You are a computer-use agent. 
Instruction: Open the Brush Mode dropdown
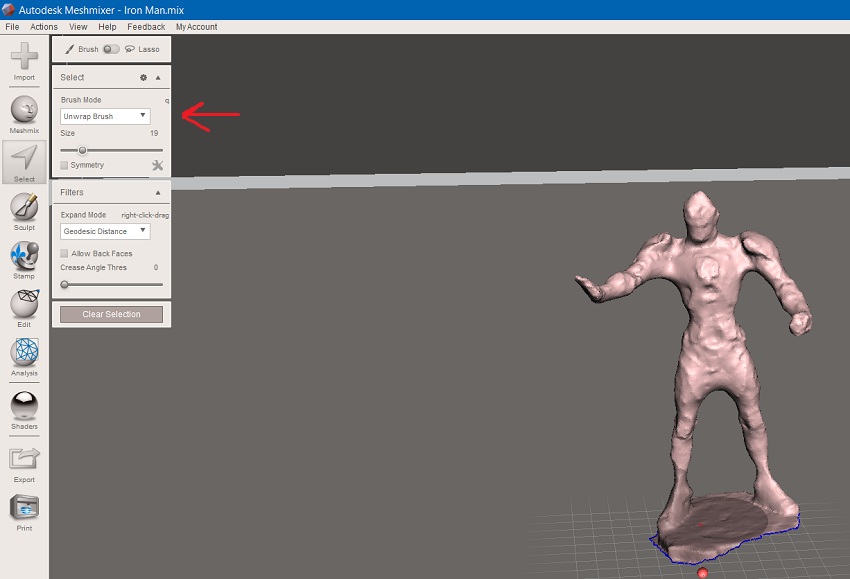pyautogui.click(x=105, y=116)
